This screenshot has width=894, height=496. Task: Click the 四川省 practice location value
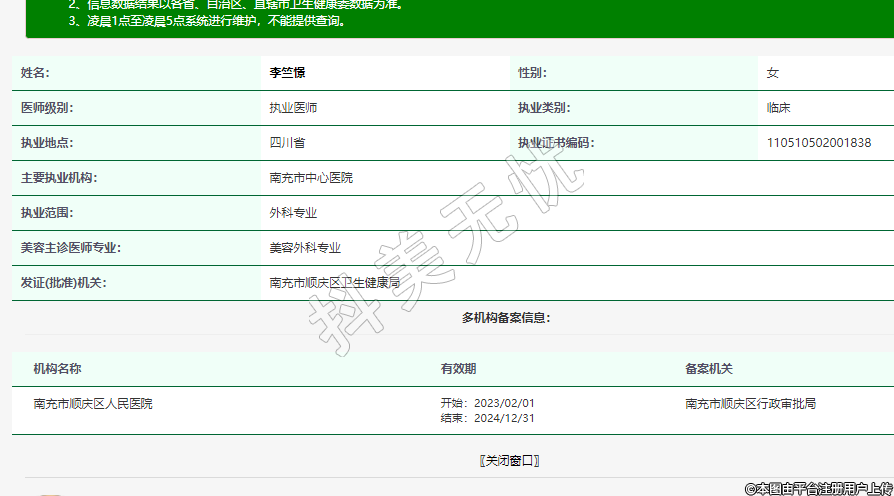click(x=287, y=143)
